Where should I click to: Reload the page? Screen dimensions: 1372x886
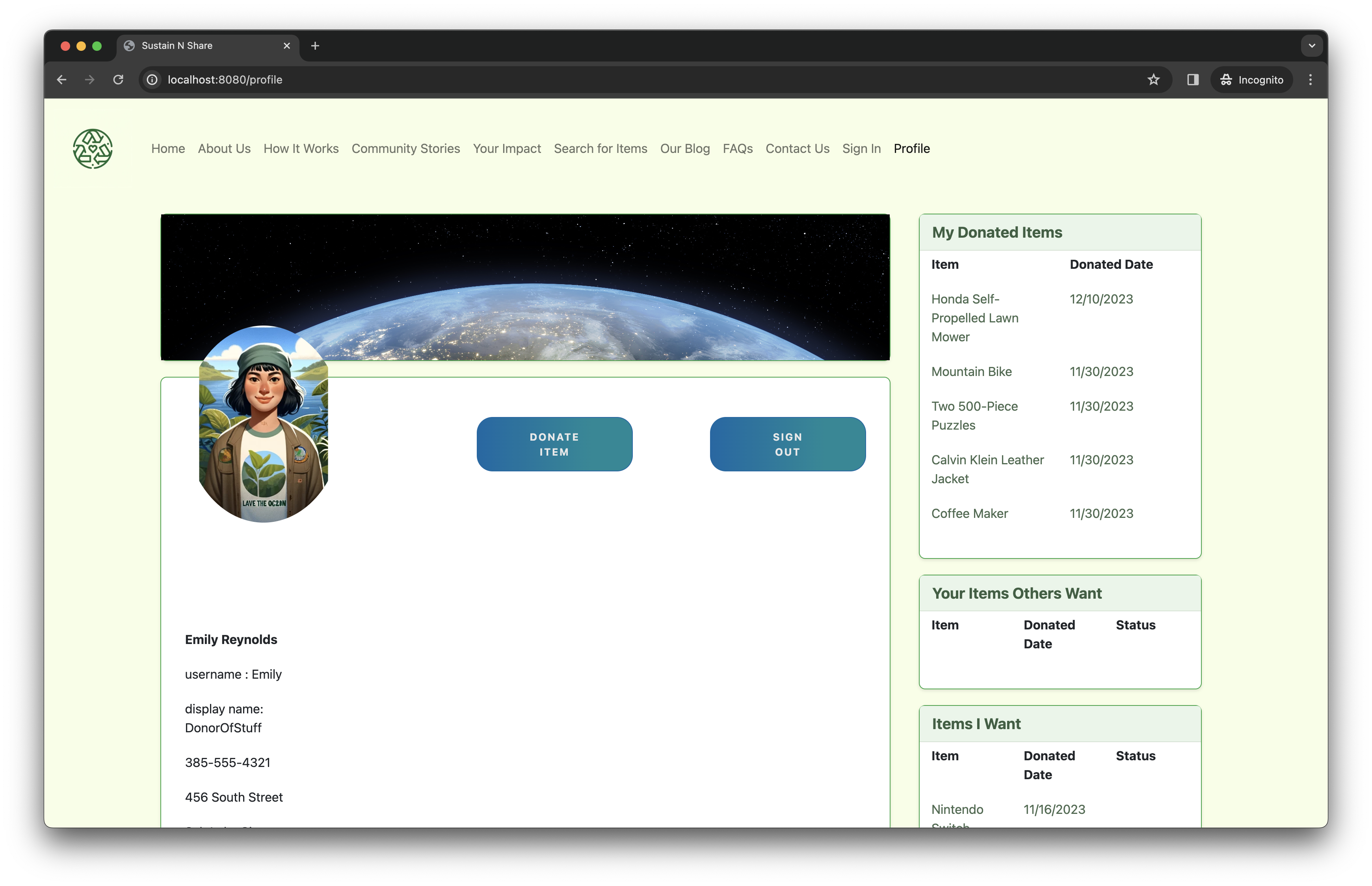(119, 80)
